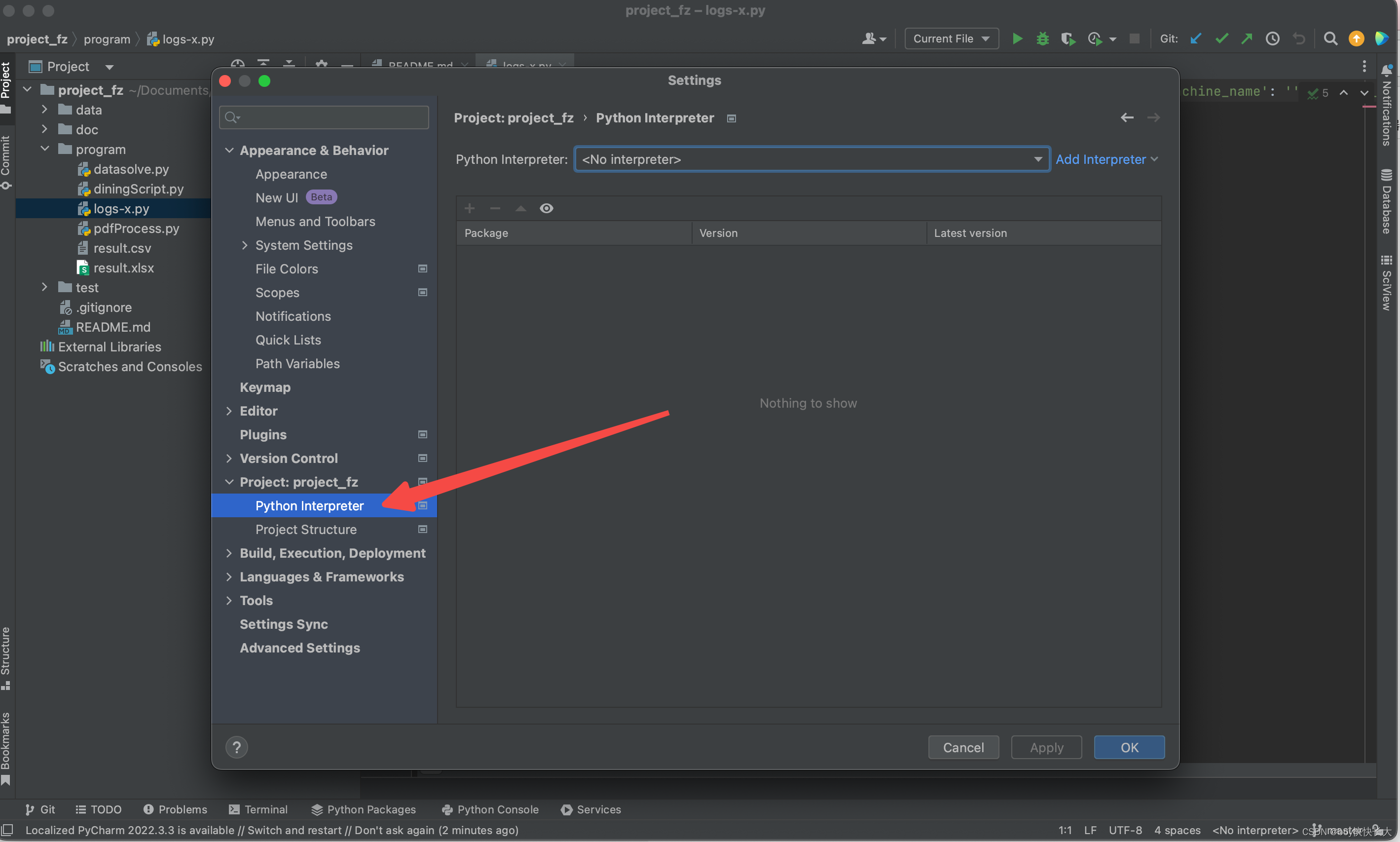Click the Git update project arrow

pos(1195,38)
